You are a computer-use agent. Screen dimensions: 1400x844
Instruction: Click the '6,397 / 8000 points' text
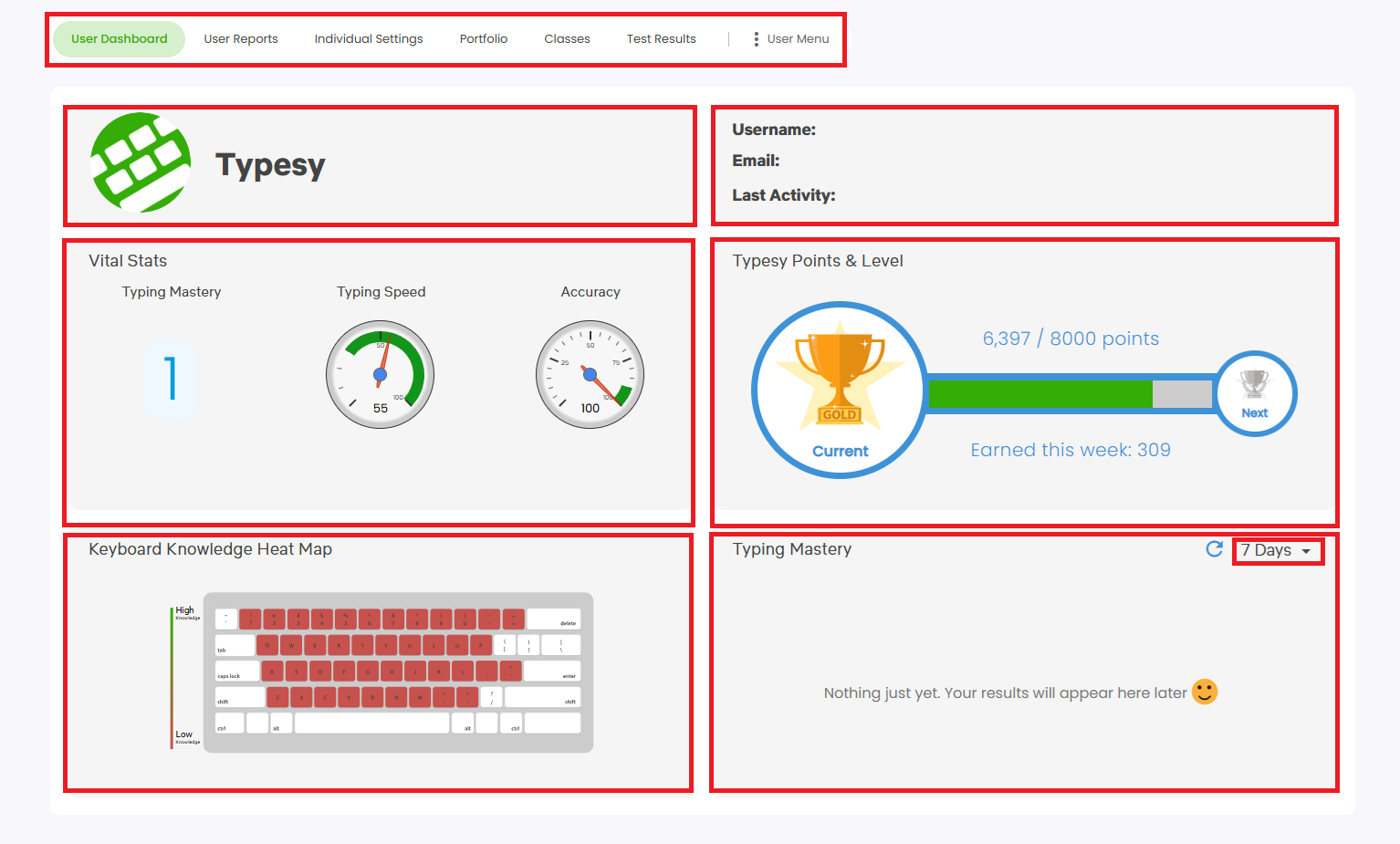pos(1071,339)
